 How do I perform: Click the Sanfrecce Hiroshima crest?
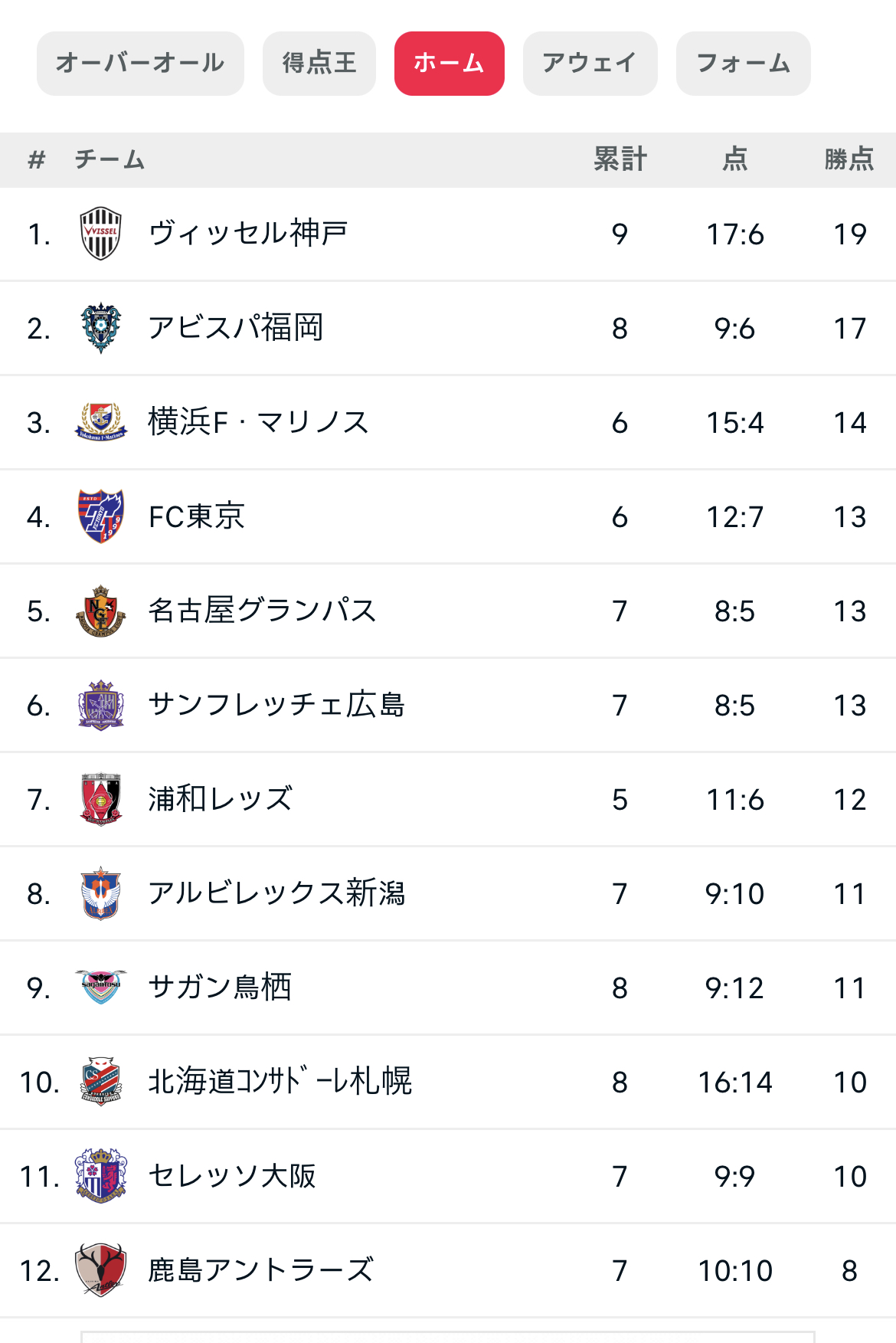(101, 705)
